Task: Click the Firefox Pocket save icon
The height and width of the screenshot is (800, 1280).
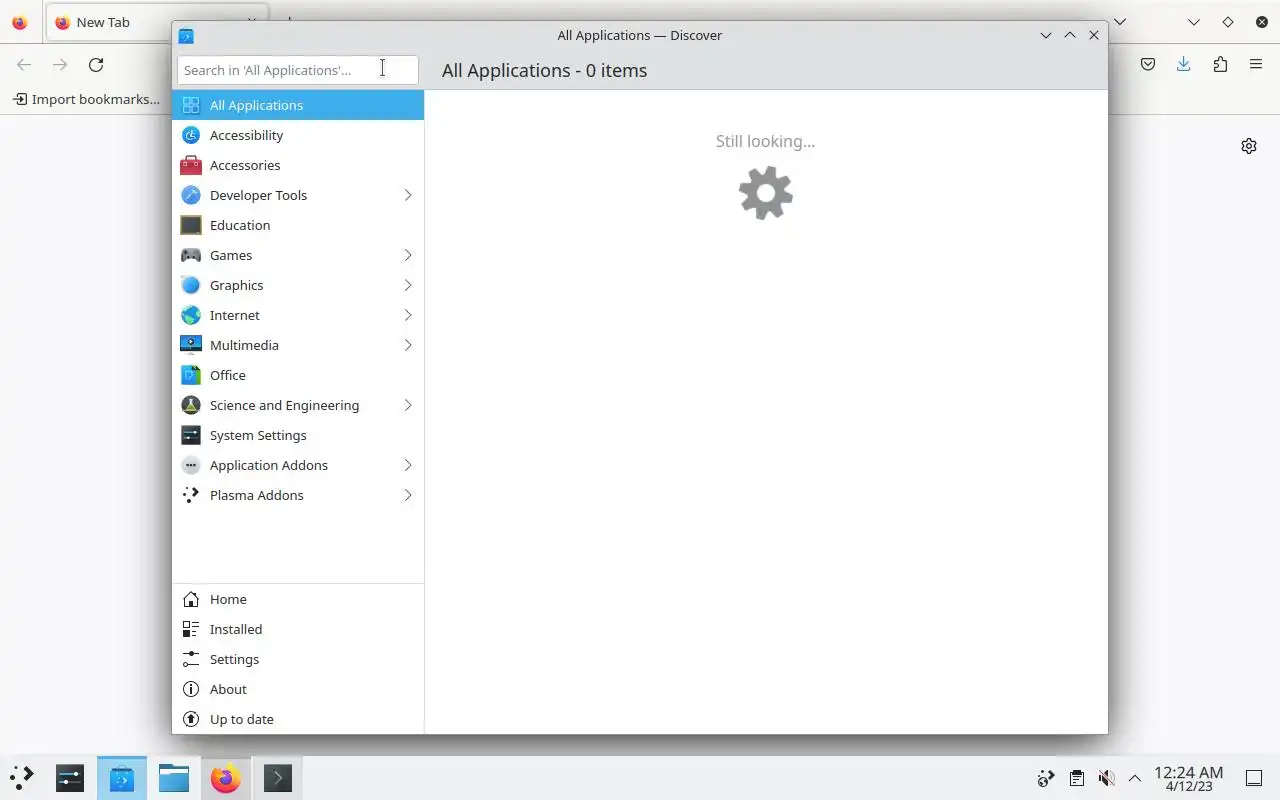Action: (1148, 64)
